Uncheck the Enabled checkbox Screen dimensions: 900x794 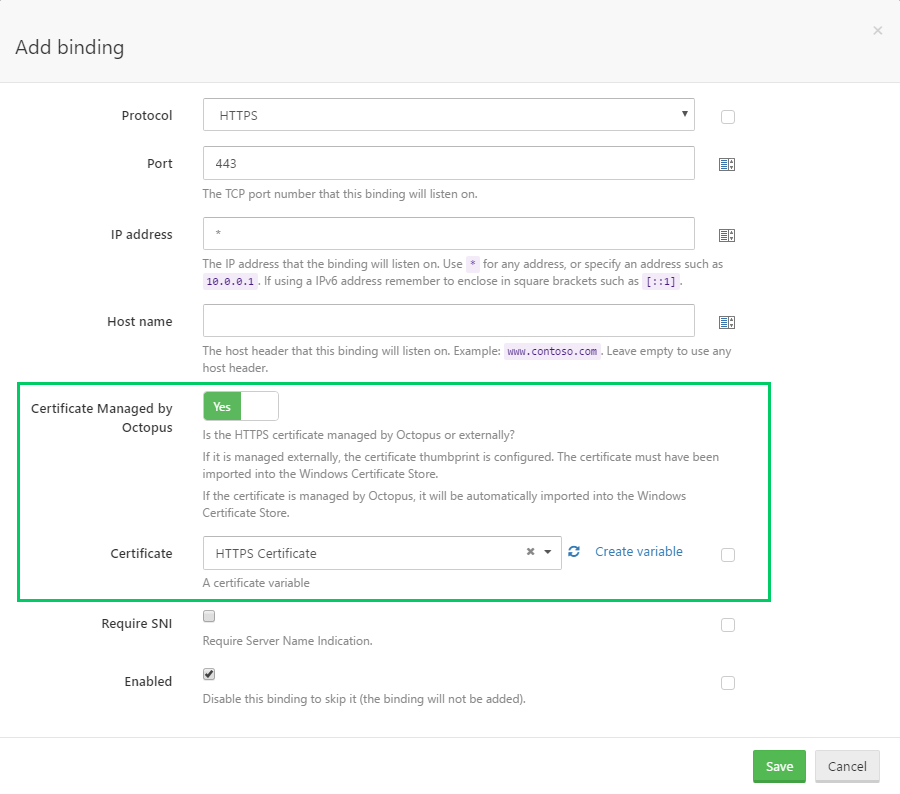pos(208,673)
